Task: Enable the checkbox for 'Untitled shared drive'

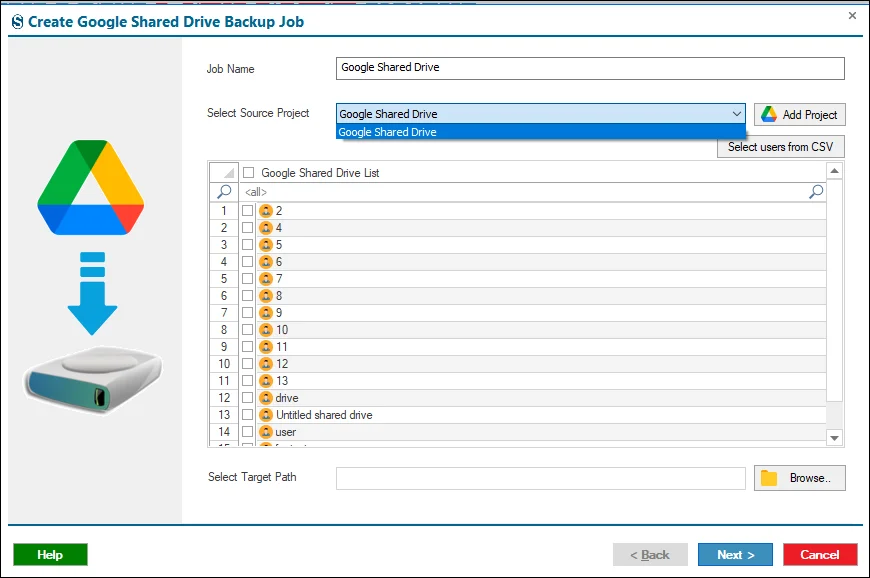Action: [x=247, y=415]
